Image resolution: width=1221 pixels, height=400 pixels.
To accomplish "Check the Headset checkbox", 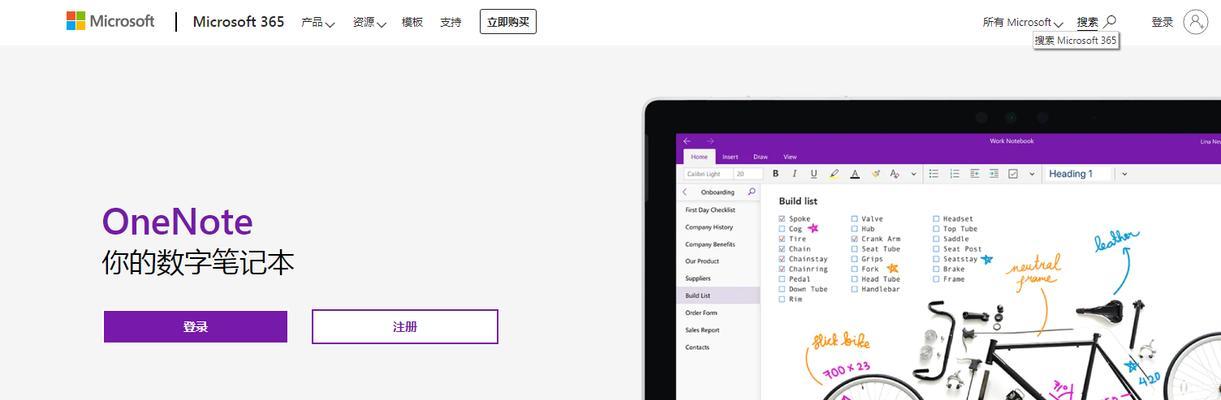I will 936,219.
